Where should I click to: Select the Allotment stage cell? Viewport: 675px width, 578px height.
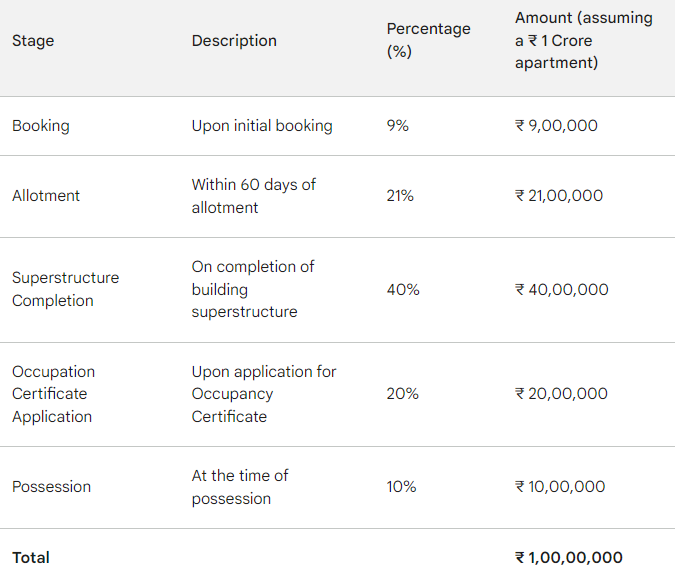click(x=46, y=196)
